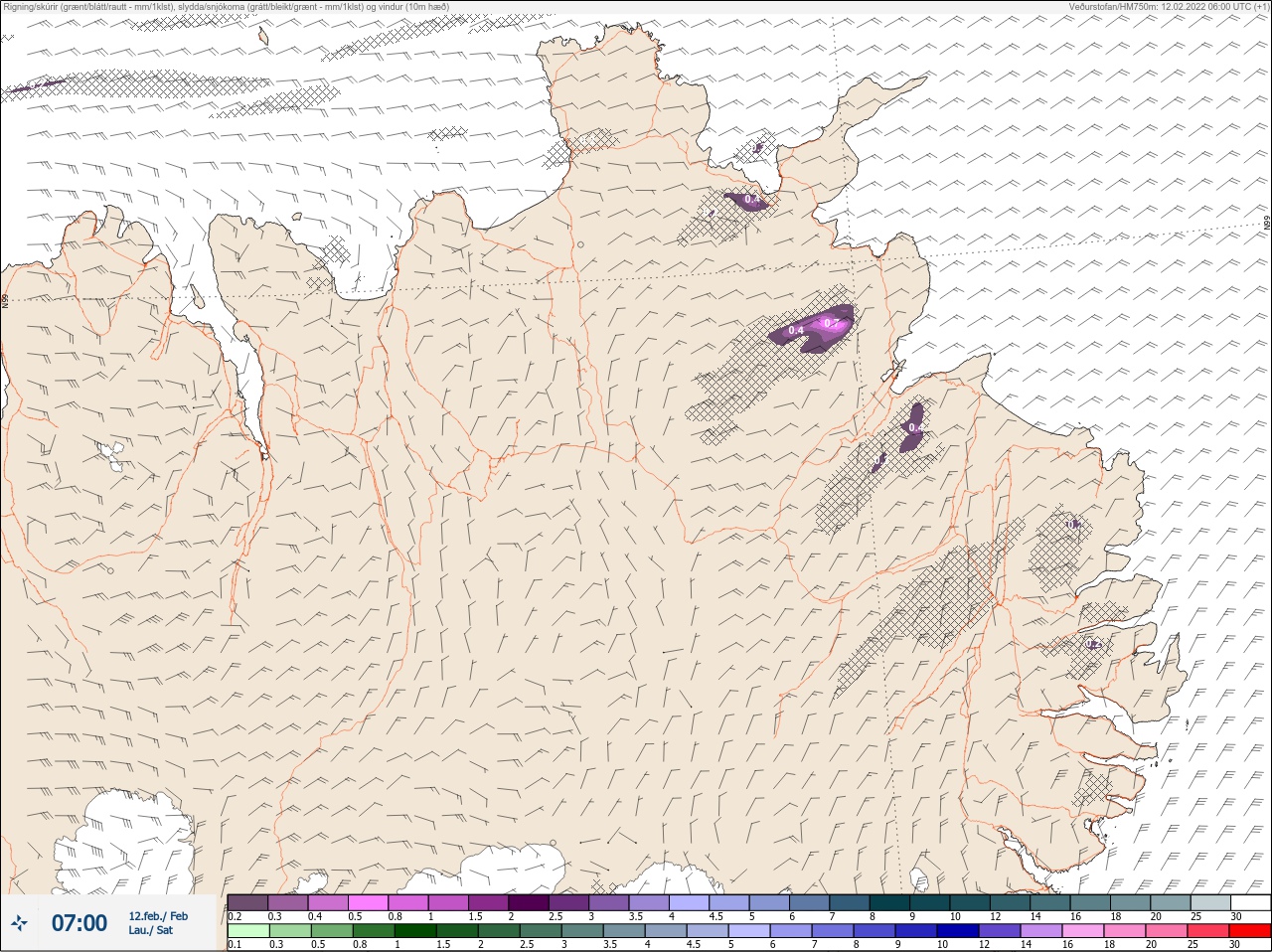Click the white 30 swatch, upper legend row
Viewport: 1272px width, 952px height.
coord(1250,902)
